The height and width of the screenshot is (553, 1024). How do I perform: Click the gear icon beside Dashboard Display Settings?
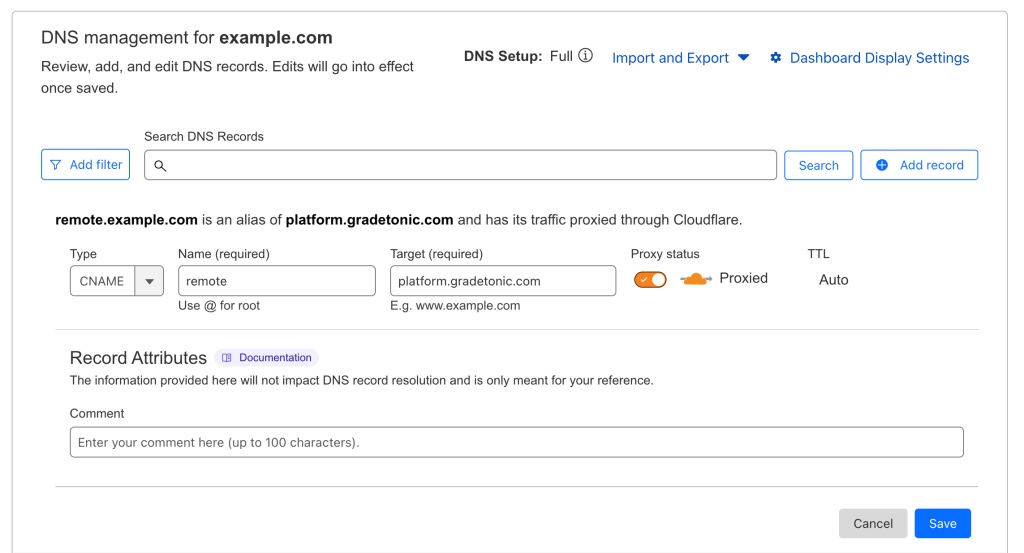[x=775, y=57]
